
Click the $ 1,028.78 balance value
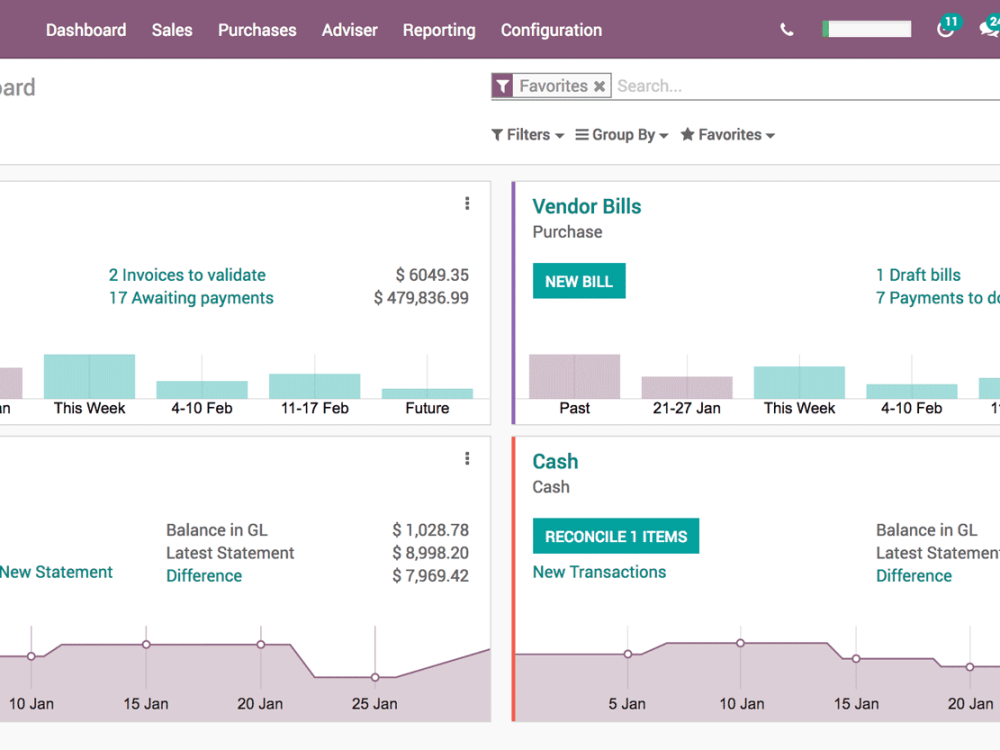coord(430,530)
